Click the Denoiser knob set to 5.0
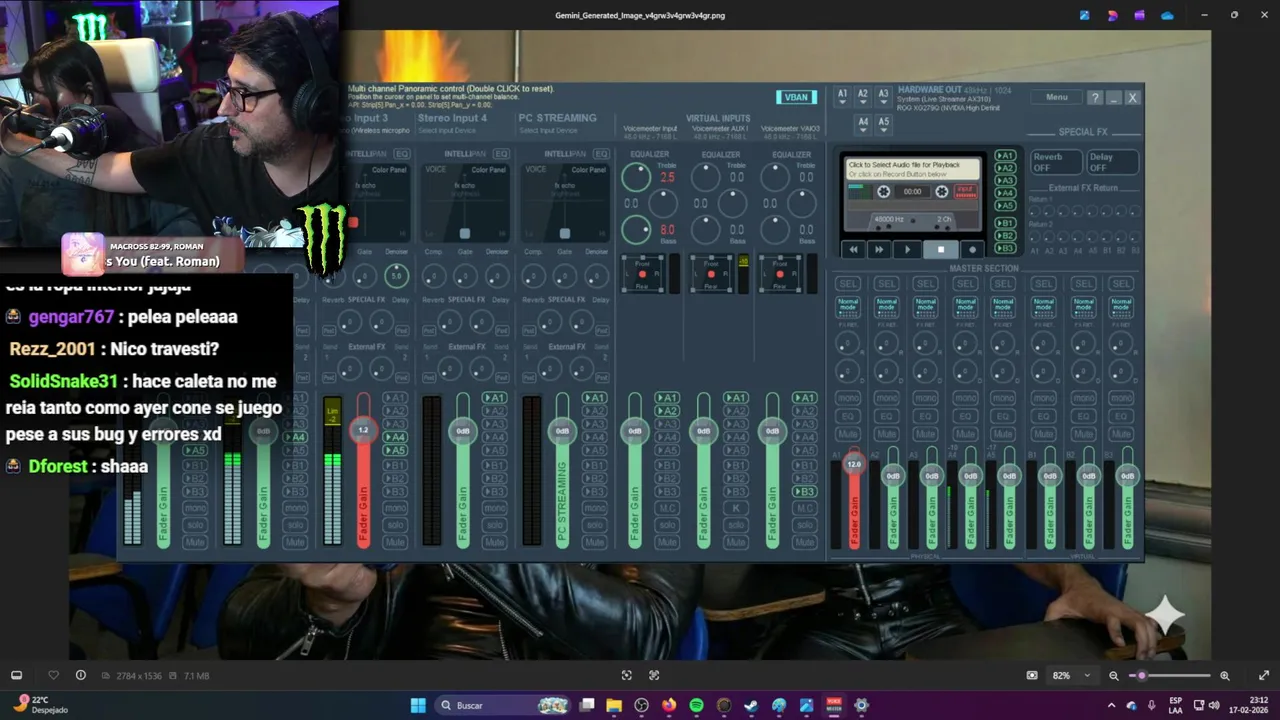The image size is (1280, 720). pyautogui.click(x=397, y=276)
